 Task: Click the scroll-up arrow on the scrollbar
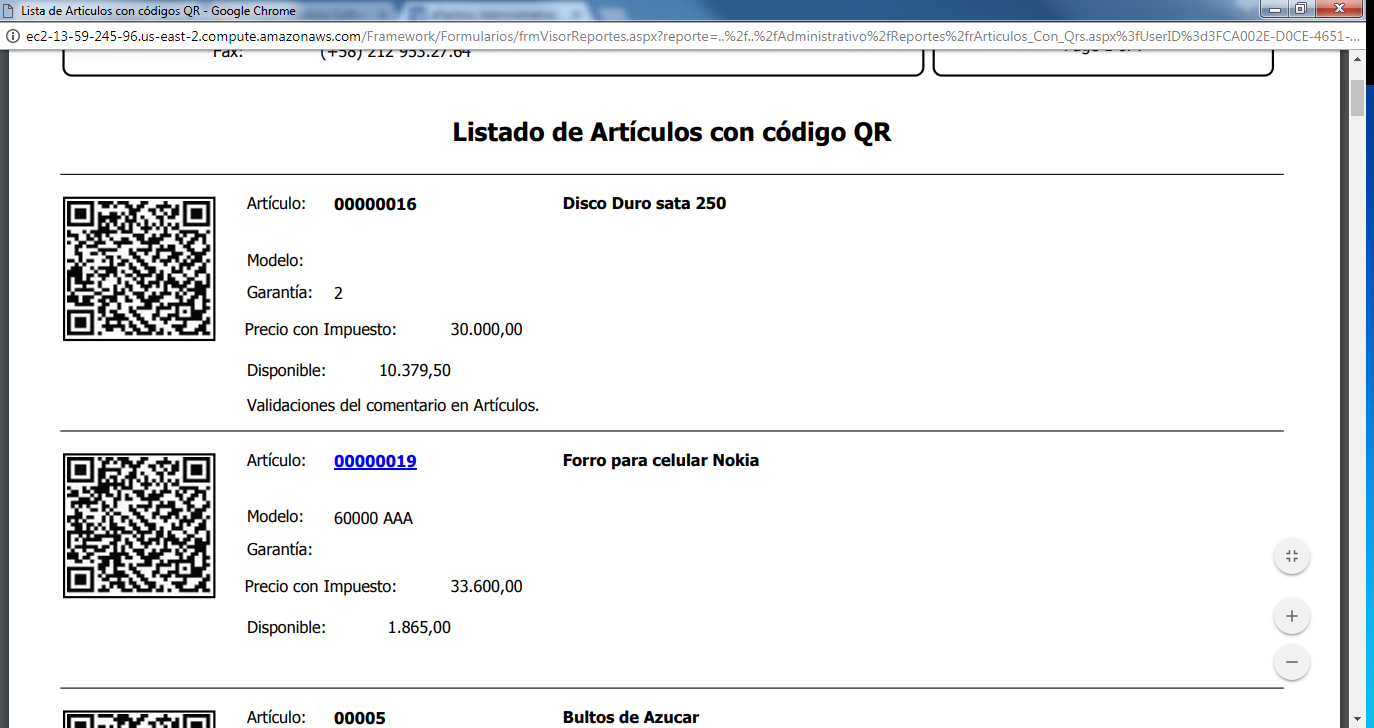pos(1358,58)
